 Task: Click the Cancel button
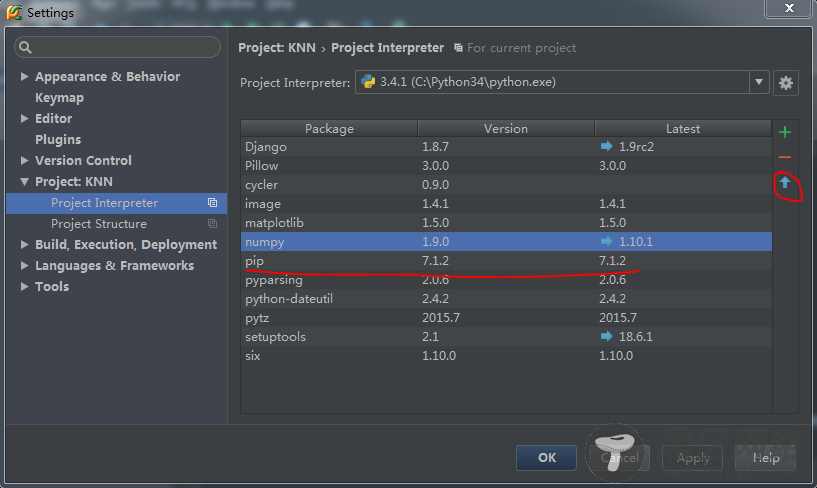coord(620,458)
